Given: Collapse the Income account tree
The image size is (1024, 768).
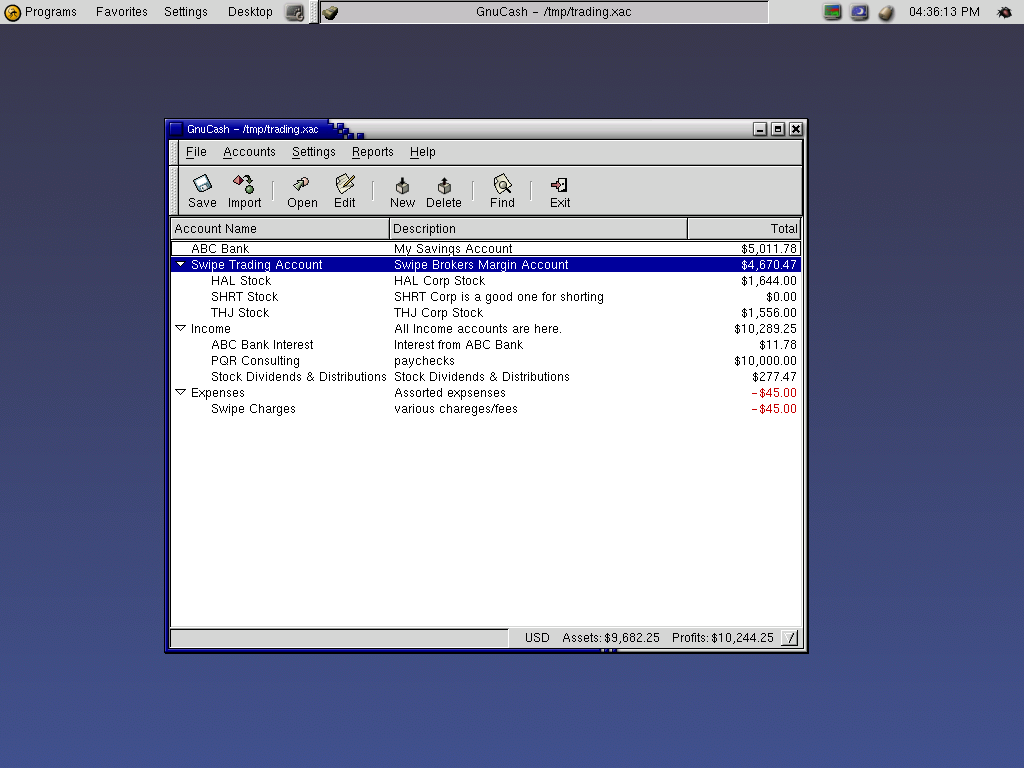Looking at the screenshot, I should pos(181,328).
